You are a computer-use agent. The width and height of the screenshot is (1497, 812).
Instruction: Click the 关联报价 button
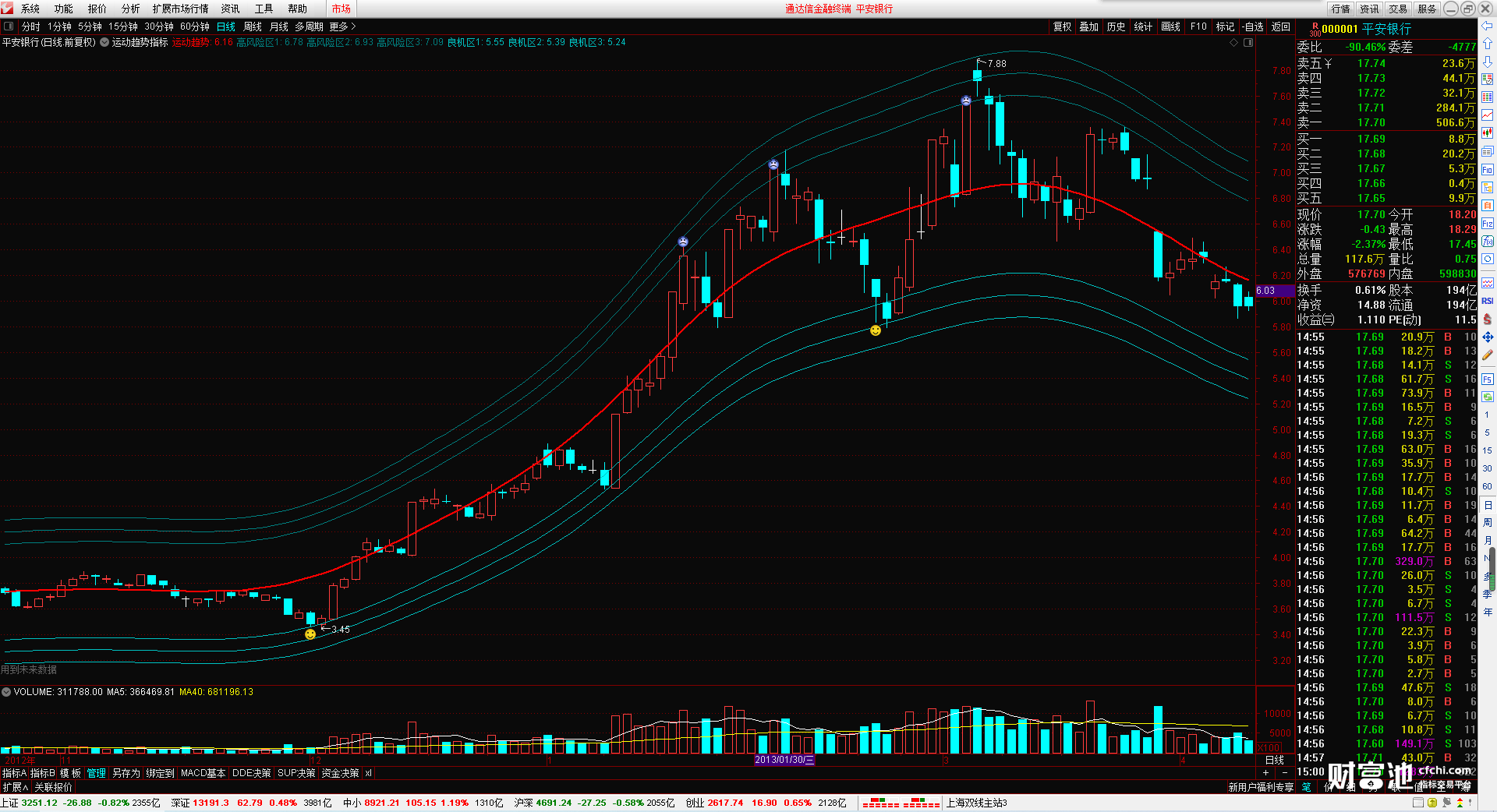(x=54, y=787)
